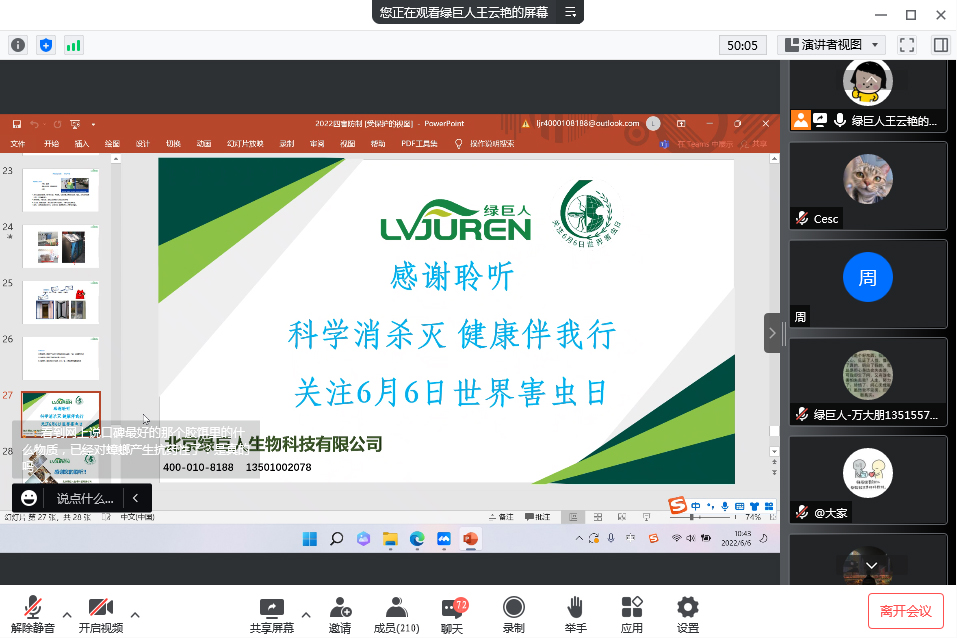Open the 聊天 chat panel
This screenshot has height=638, width=957.
point(452,614)
